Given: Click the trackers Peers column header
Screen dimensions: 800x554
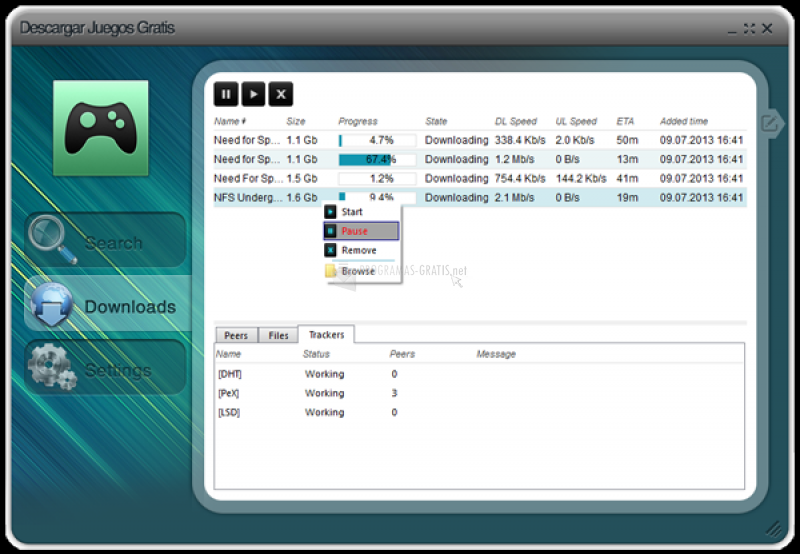Looking at the screenshot, I should 402,354.
